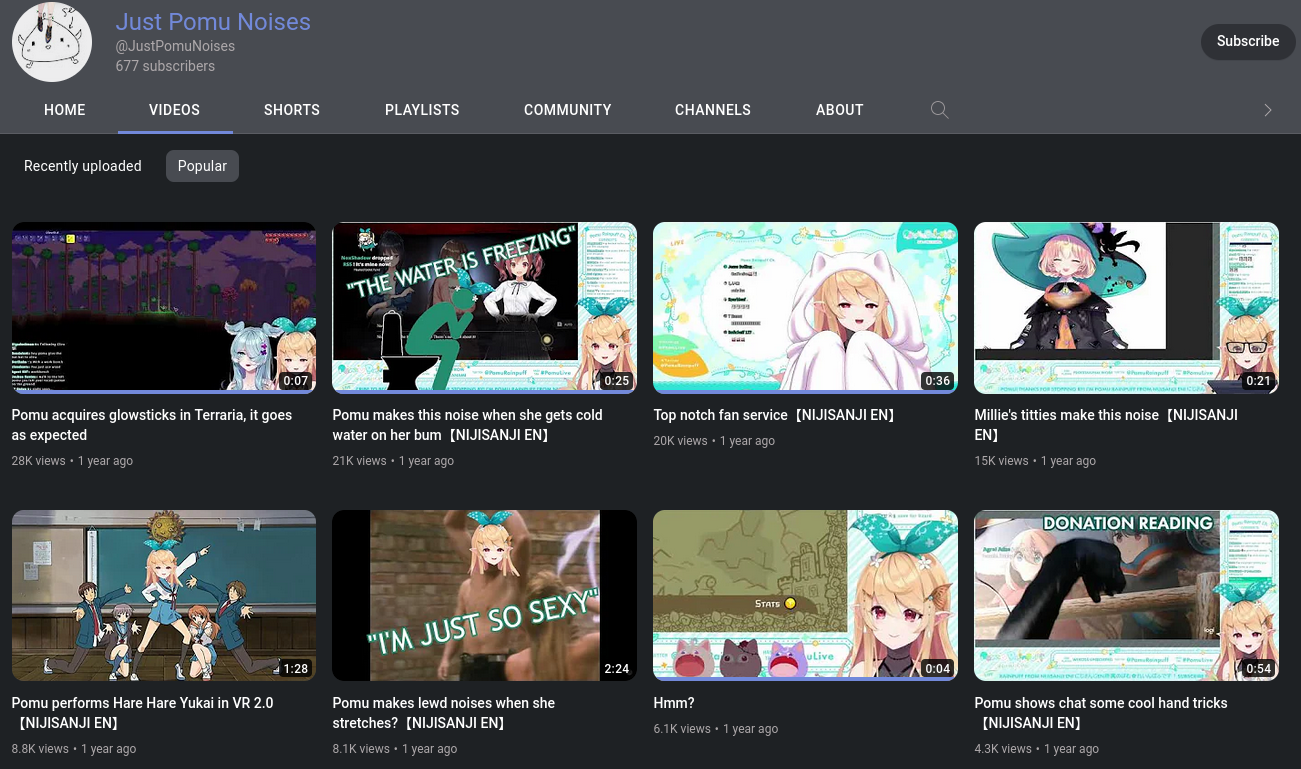Click the 0:36 duration badge
The image size is (1301, 769).
pos(938,381)
